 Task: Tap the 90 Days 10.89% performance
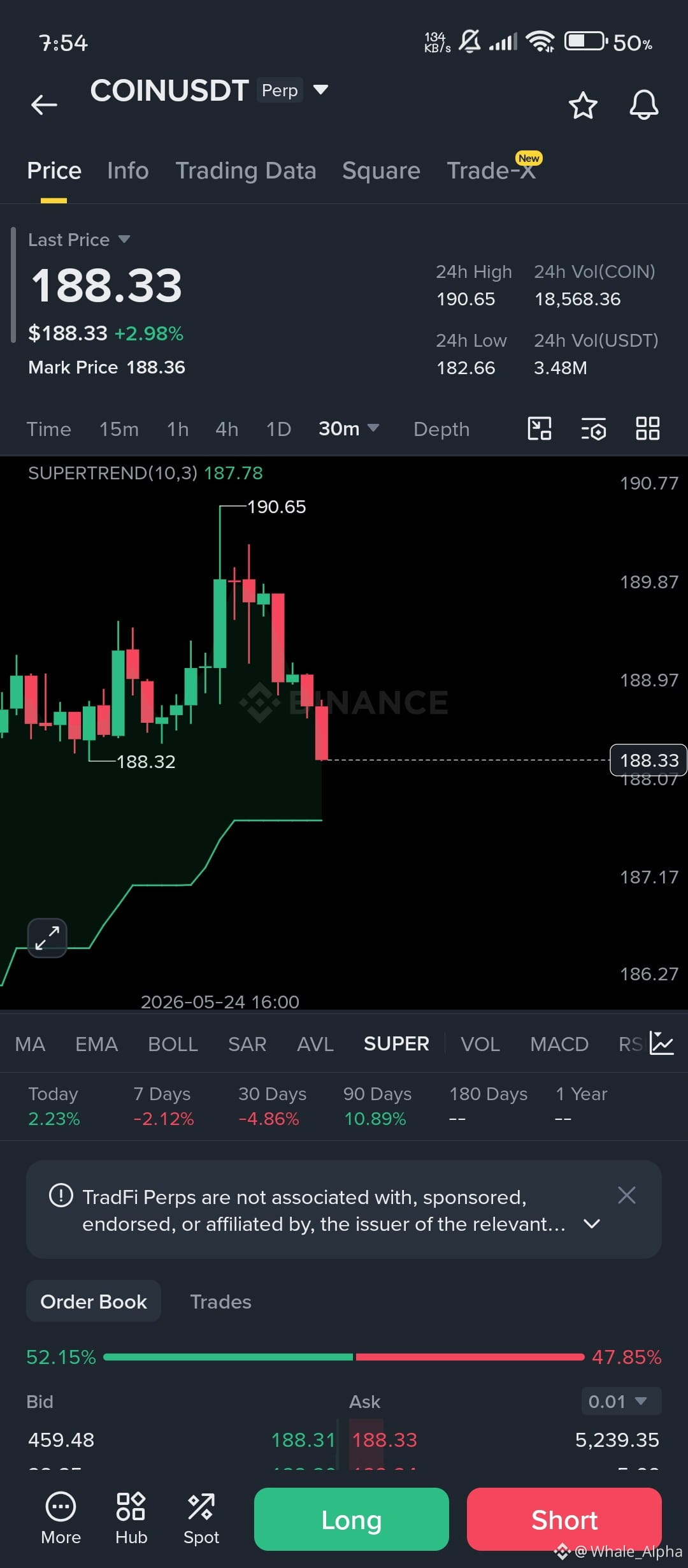click(377, 1106)
